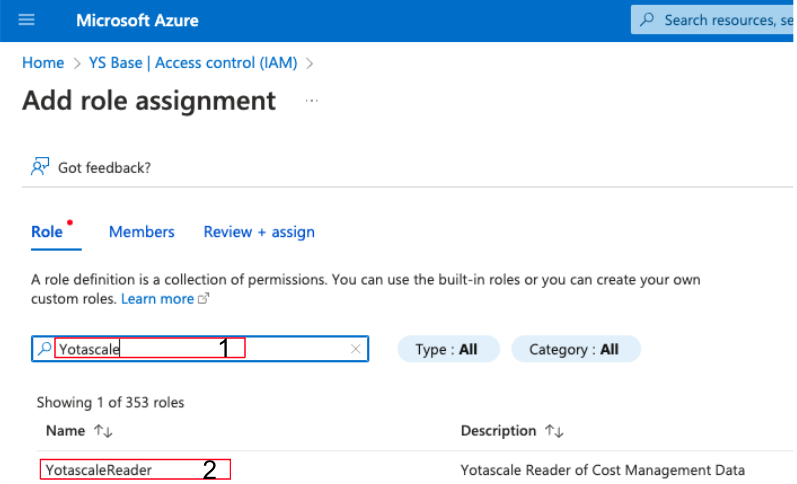Open the Type : All filter

click(x=446, y=349)
